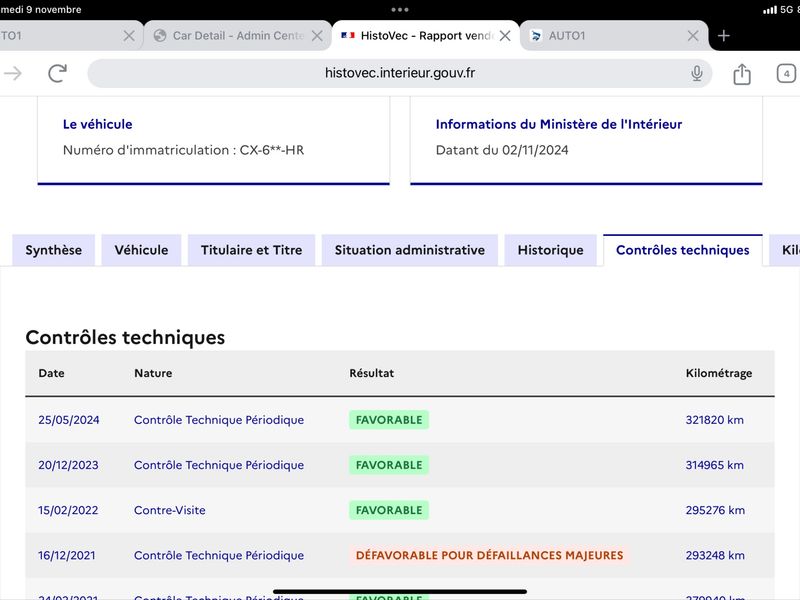The width and height of the screenshot is (800, 600).
Task: Select the date 15/02/2022
Action: (x=68, y=510)
